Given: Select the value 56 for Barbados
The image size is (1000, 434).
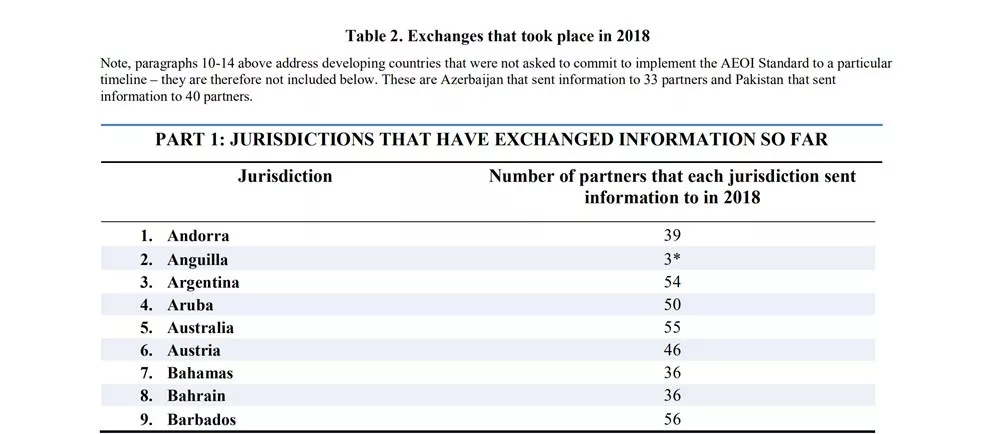Looking at the screenshot, I should click(x=672, y=419).
